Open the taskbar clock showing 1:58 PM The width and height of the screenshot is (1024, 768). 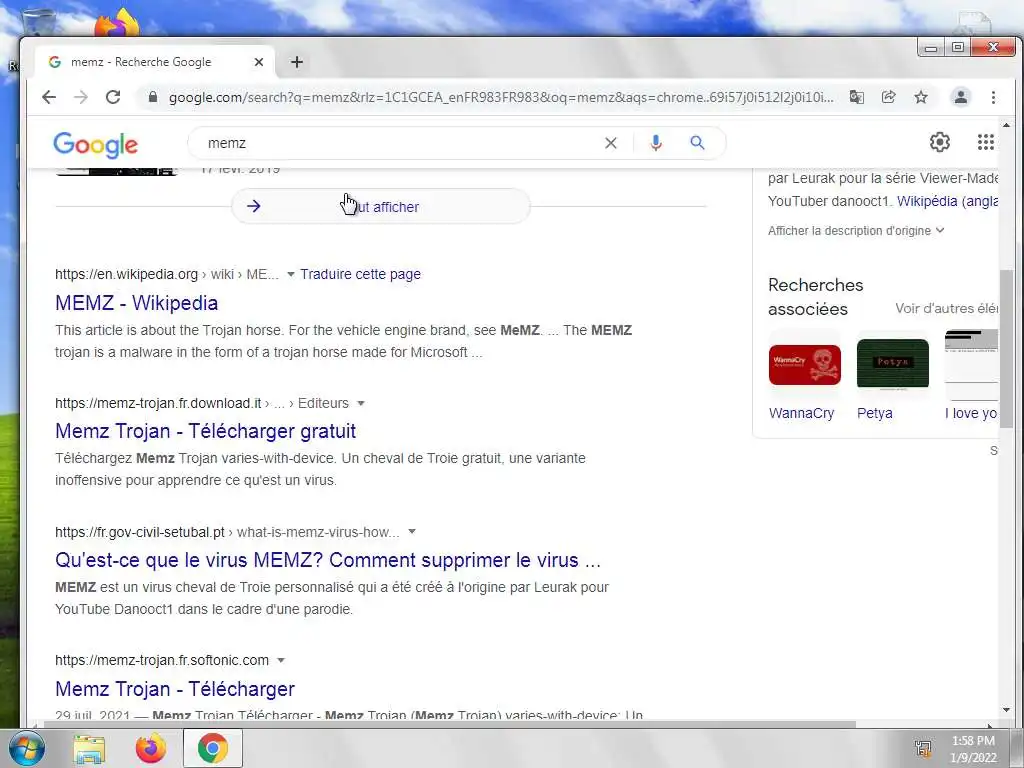pos(973,749)
